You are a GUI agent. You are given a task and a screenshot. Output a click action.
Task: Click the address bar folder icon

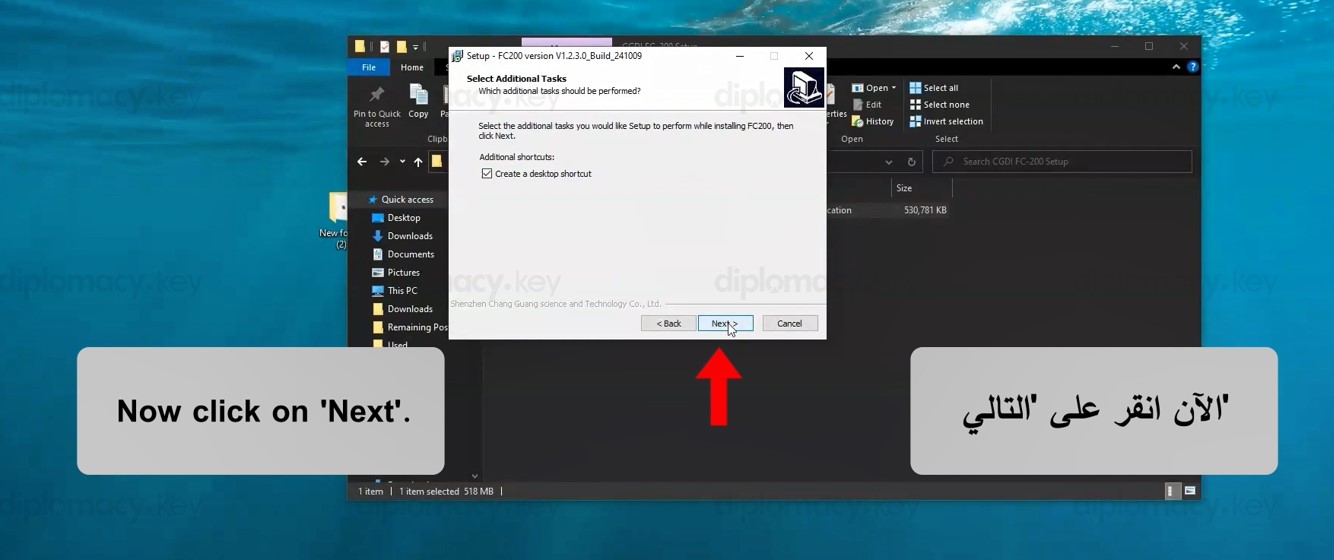click(x=437, y=161)
